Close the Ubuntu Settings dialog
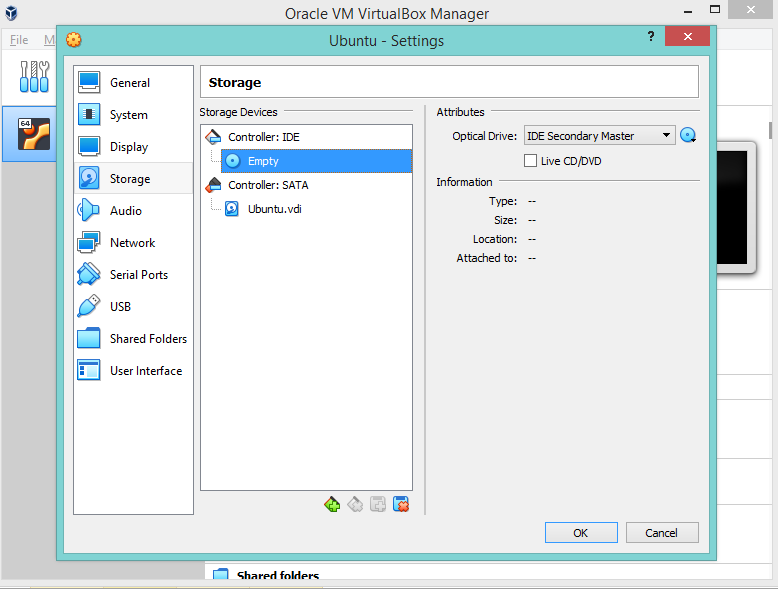This screenshot has height=595, width=778. [687, 36]
